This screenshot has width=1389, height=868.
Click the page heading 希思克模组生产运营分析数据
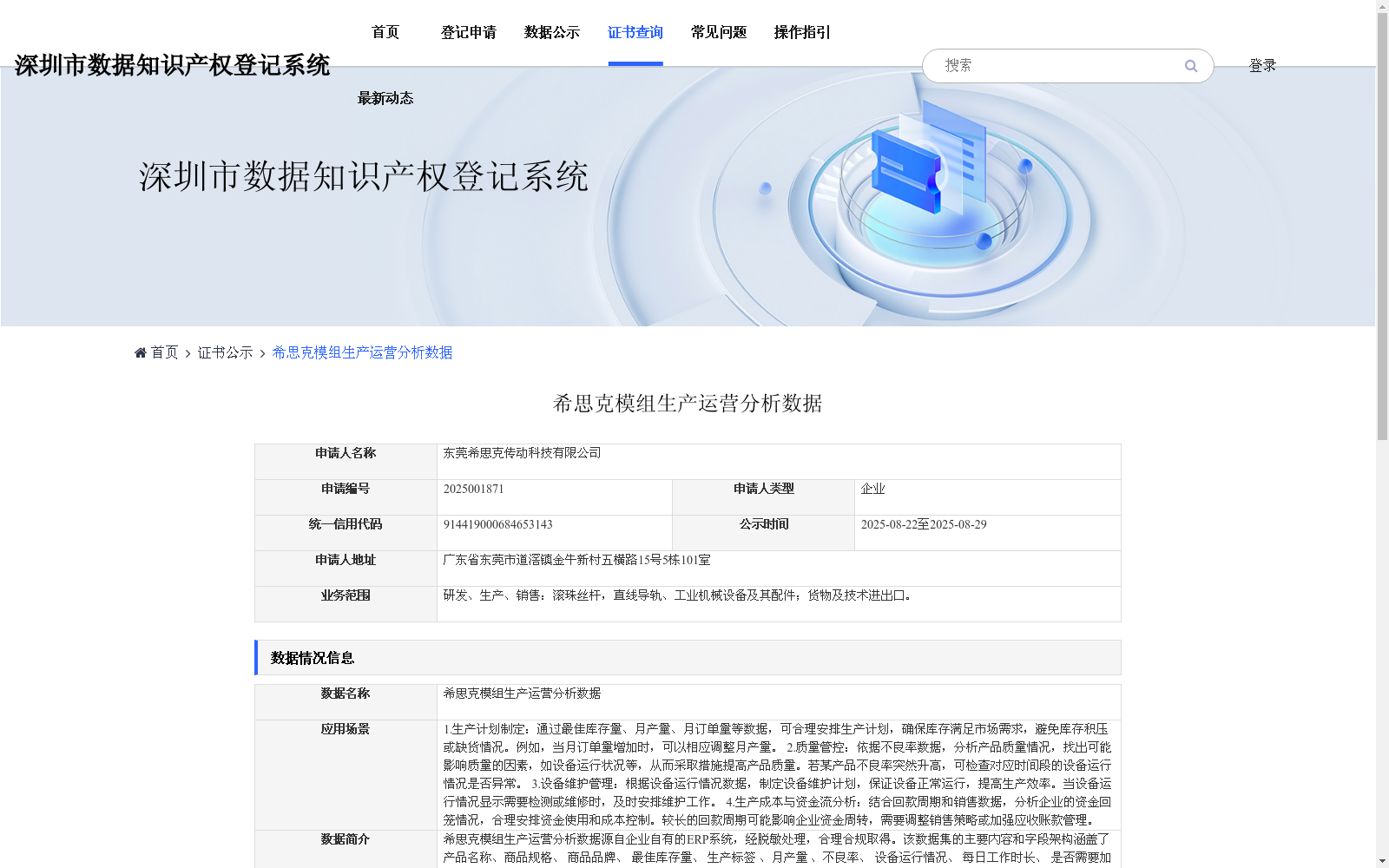(x=688, y=404)
